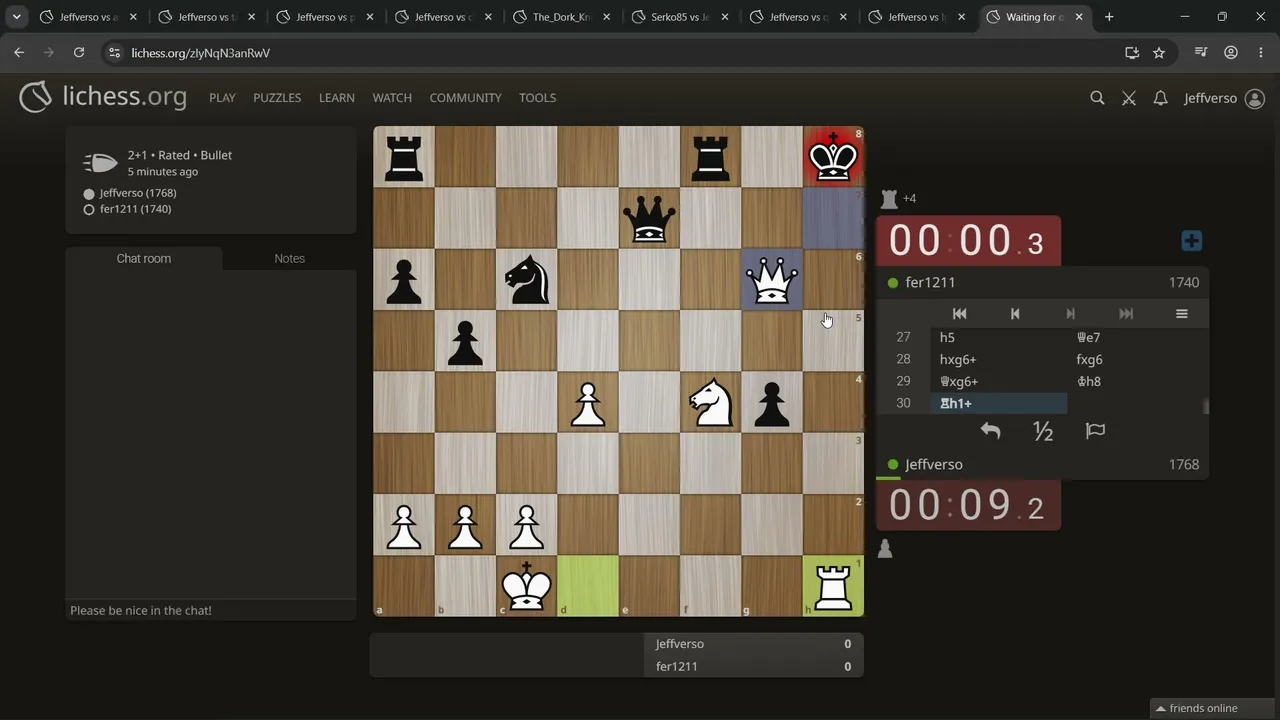
Task: Click the white queen on g6
Action: [x=772, y=279]
